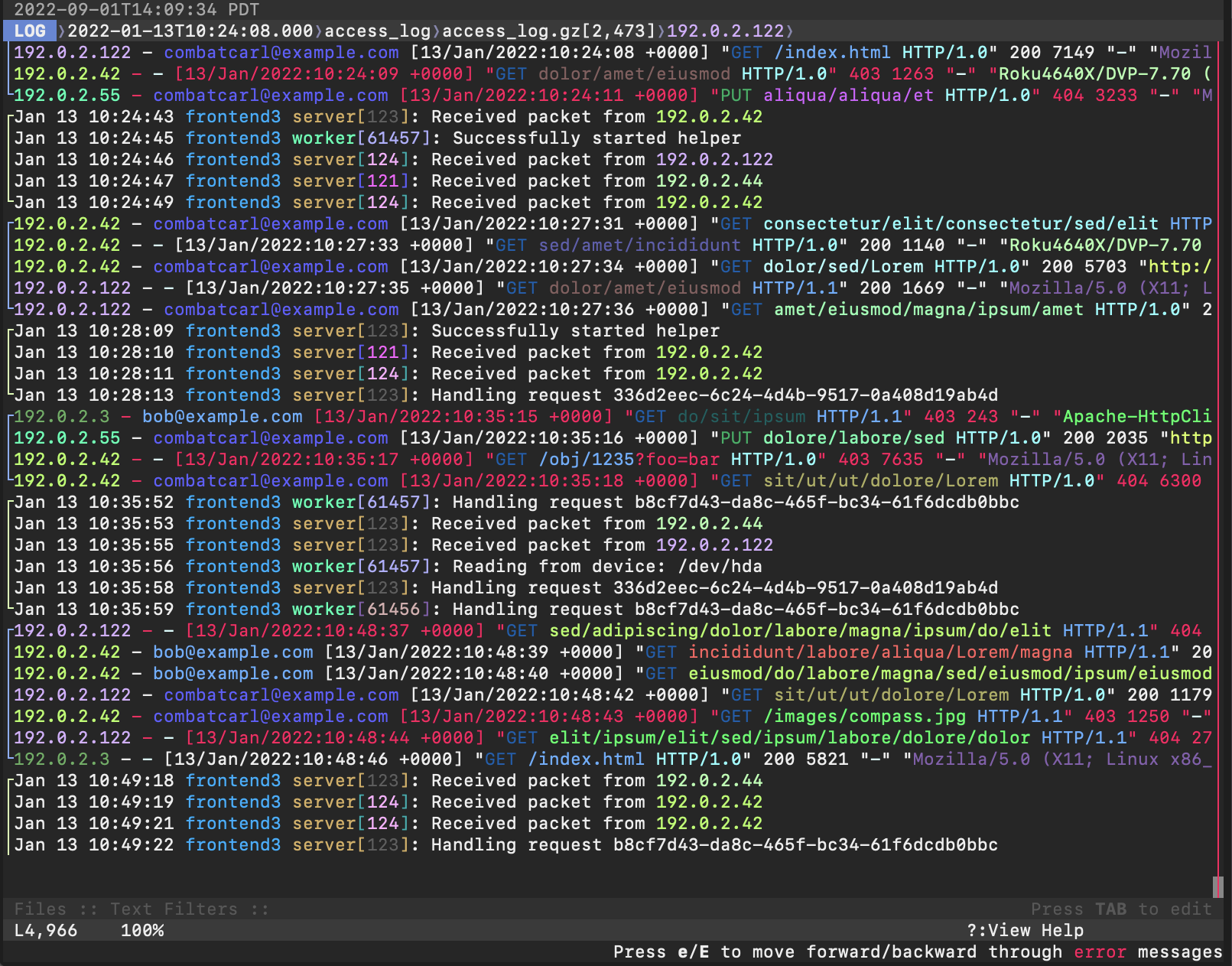Screen dimensions: 1232x966
Task: Click the Handling request 336d2eec syslog line
Action: point(459,395)
